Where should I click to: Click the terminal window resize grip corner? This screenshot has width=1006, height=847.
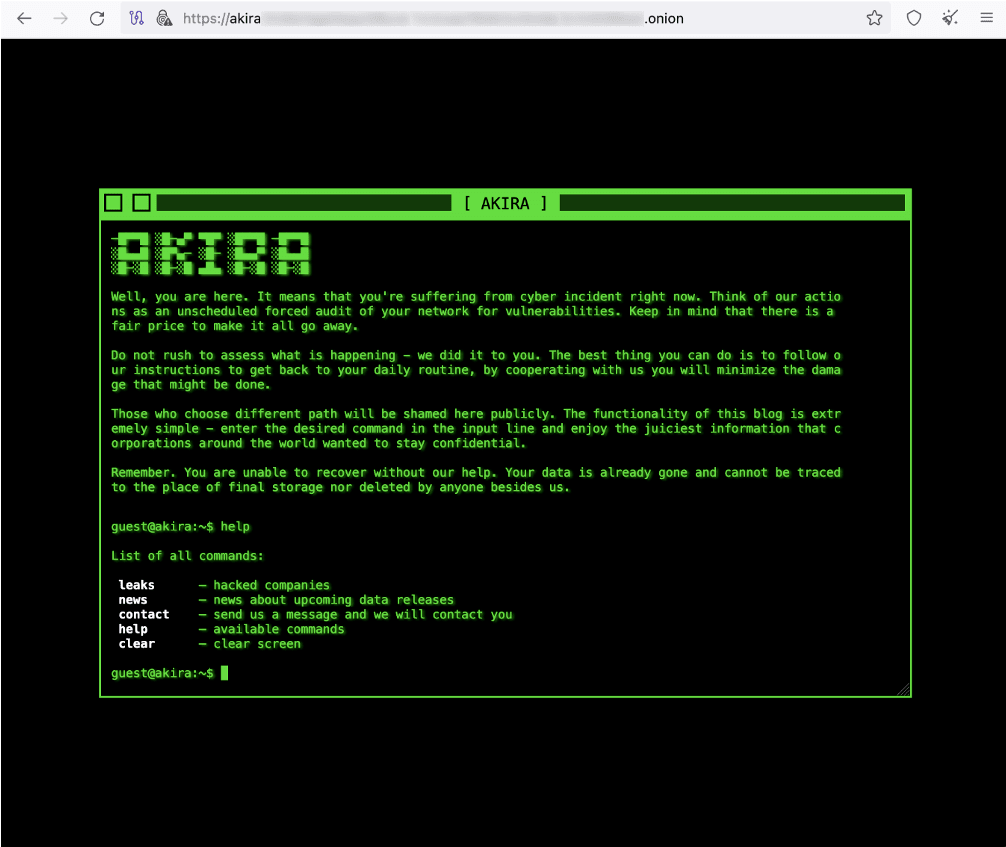(x=903, y=690)
